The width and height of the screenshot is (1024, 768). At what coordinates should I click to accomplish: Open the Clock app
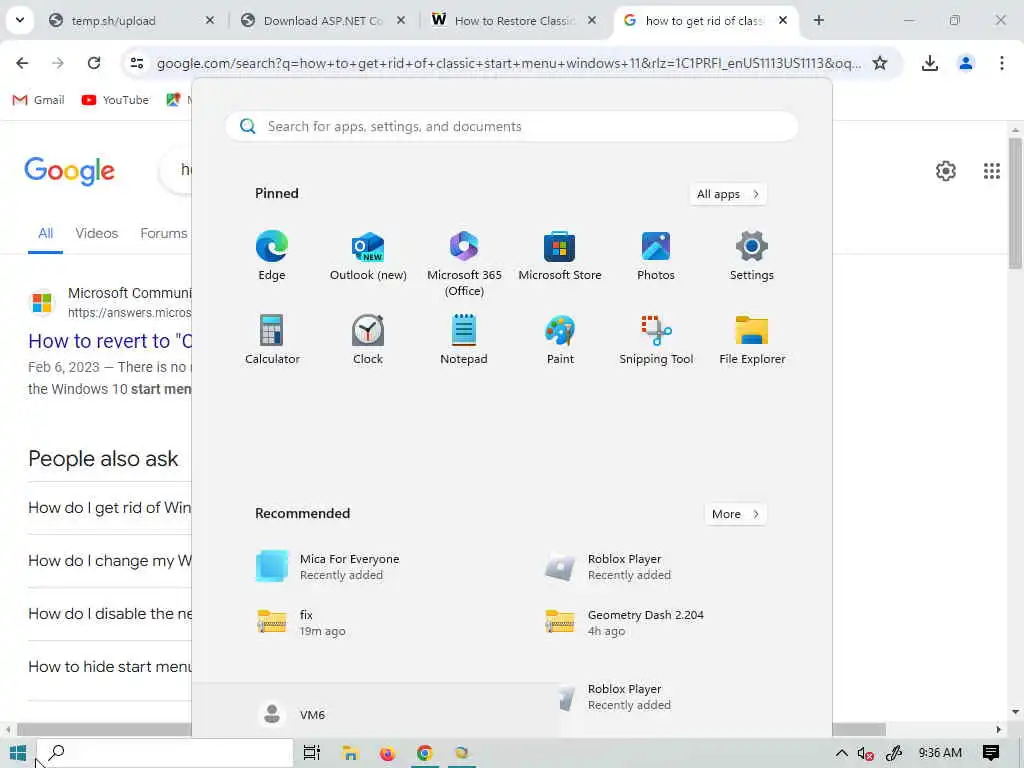pyautogui.click(x=368, y=339)
